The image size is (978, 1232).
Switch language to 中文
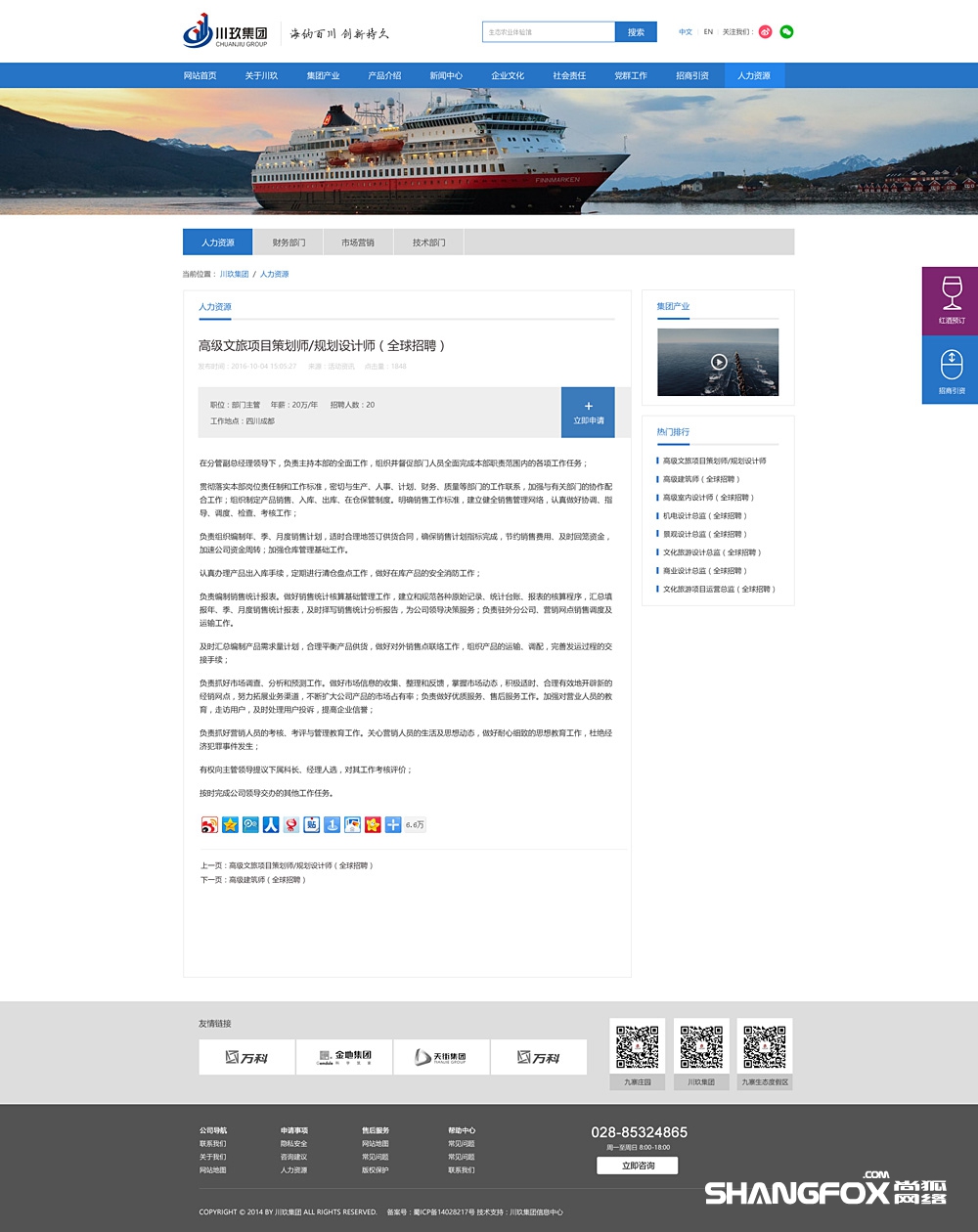tap(686, 32)
